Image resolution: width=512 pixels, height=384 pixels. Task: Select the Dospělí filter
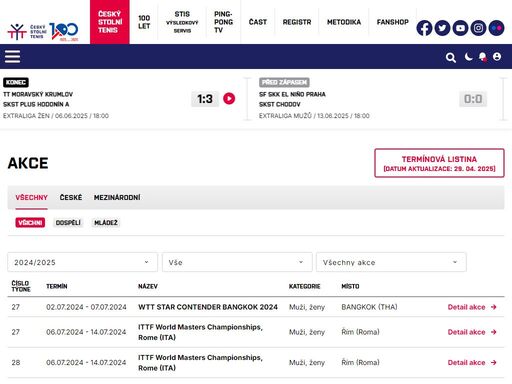(x=68, y=223)
